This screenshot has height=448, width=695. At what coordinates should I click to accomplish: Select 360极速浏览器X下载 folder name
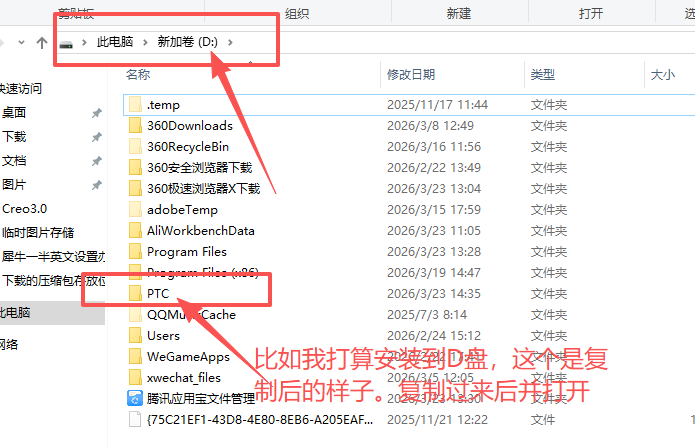[203, 189]
